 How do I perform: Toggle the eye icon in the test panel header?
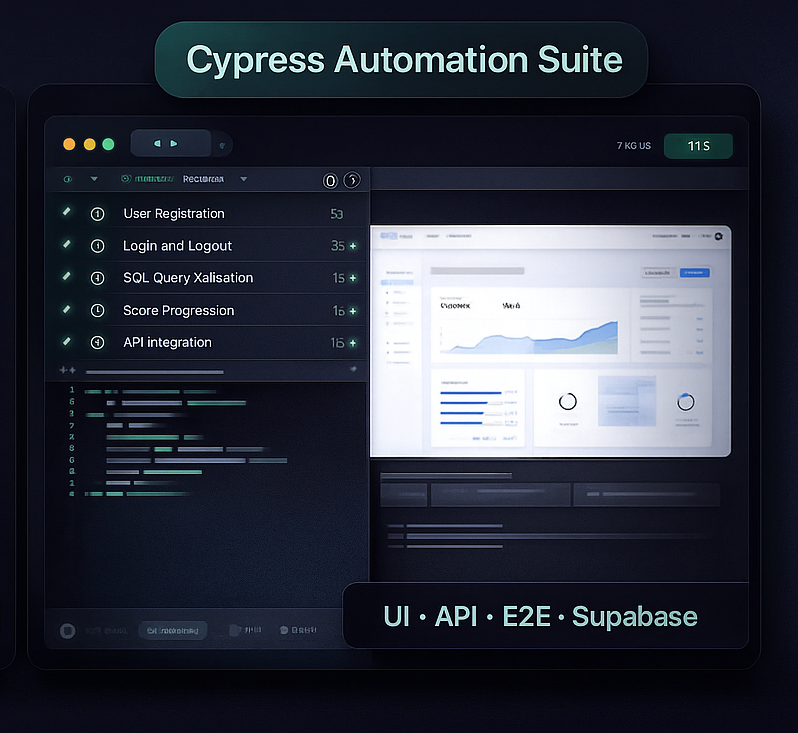coord(68,179)
